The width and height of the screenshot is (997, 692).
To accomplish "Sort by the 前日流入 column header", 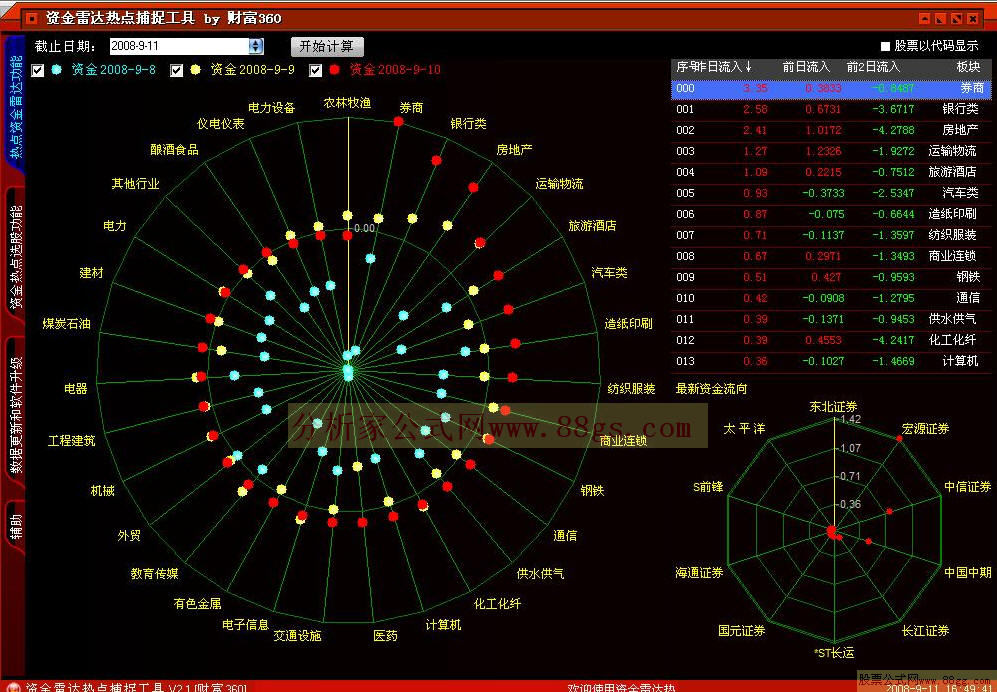I will point(806,67).
